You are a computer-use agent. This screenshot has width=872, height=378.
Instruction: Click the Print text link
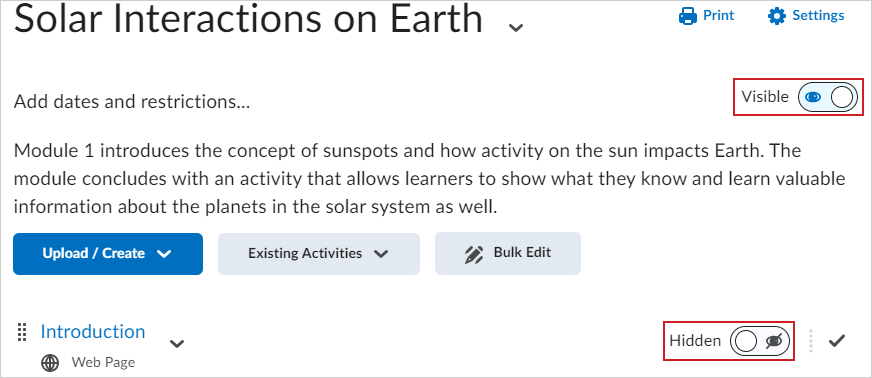719,16
